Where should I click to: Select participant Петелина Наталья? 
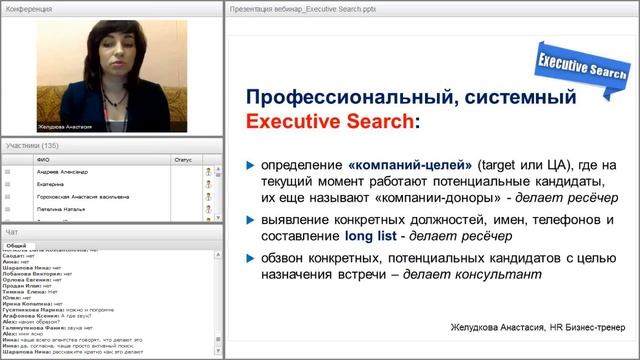(x=61, y=209)
